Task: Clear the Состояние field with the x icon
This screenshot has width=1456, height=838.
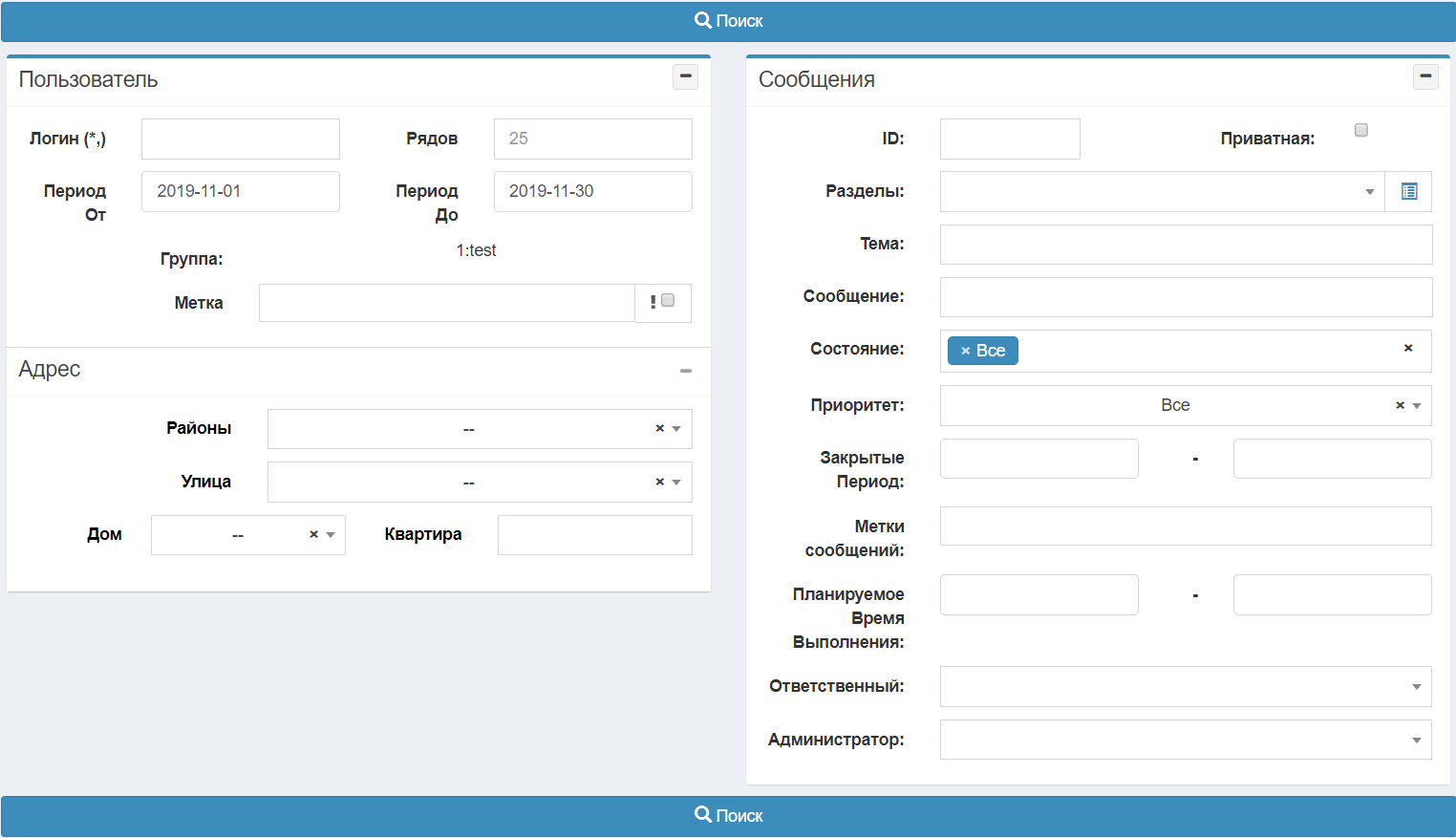Action: click(1407, 348)
